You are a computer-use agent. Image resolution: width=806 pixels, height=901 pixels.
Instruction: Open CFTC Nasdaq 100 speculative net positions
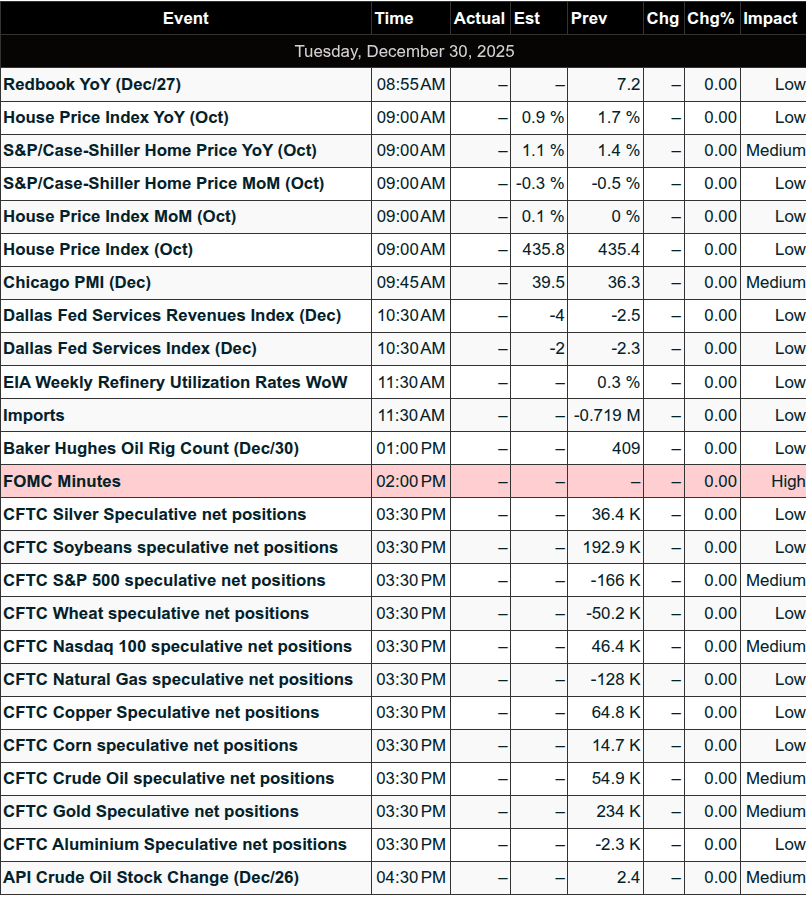click(x=178, y=646)
